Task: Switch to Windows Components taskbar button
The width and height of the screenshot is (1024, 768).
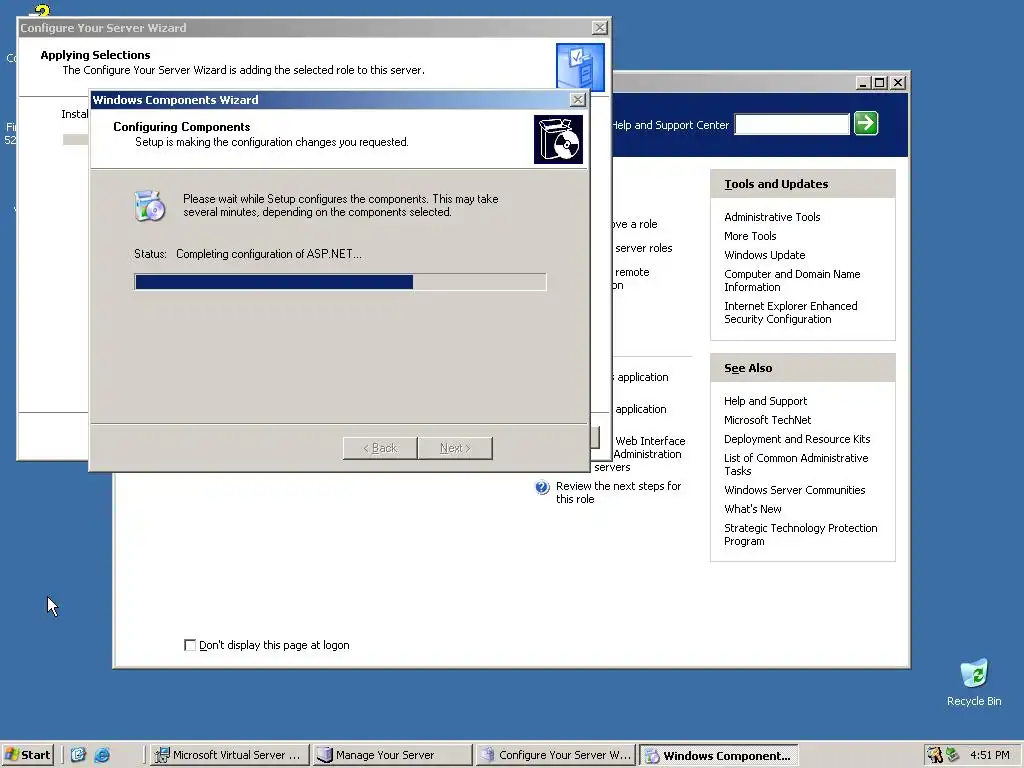Action: (x=719, y=755)
